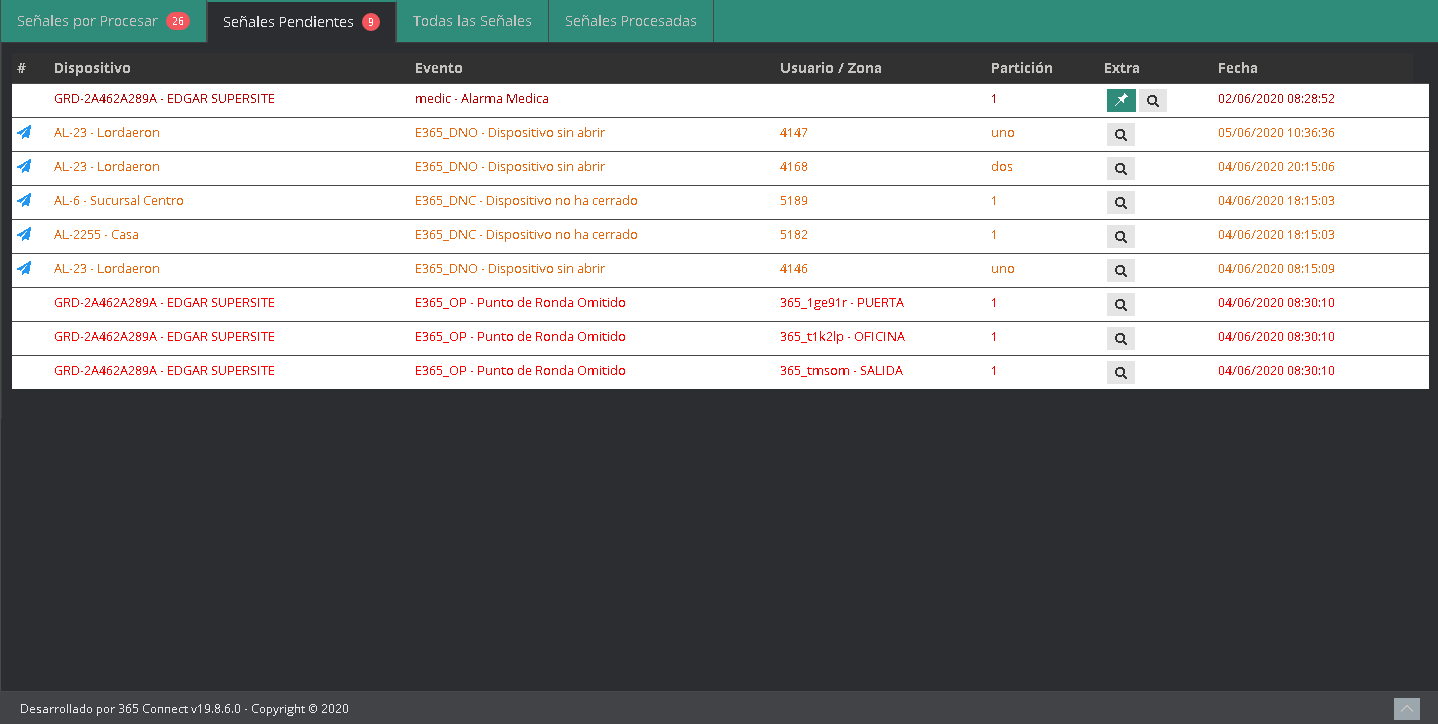Click the magnifier icon for Alarma Medica

(1153, 100)
